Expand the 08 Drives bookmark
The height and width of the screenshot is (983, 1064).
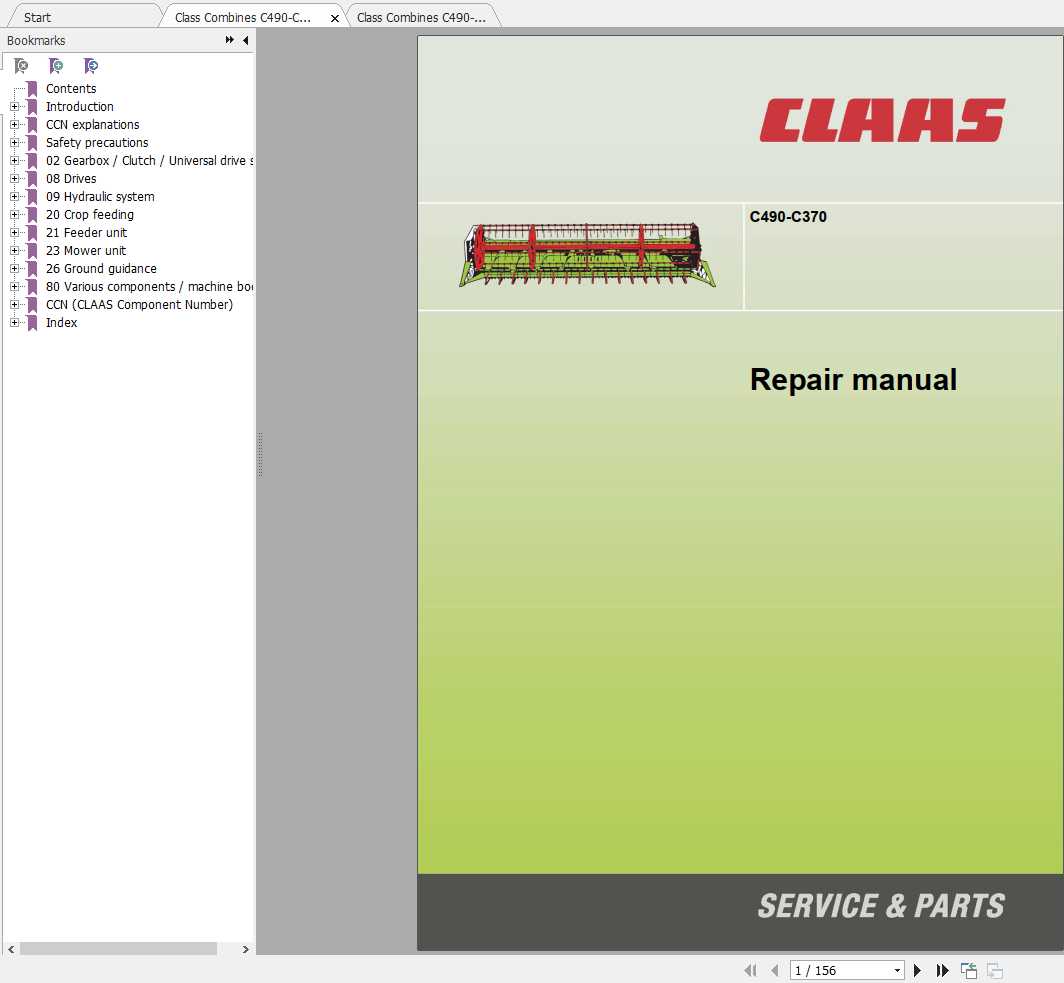(x=14, y=178)
